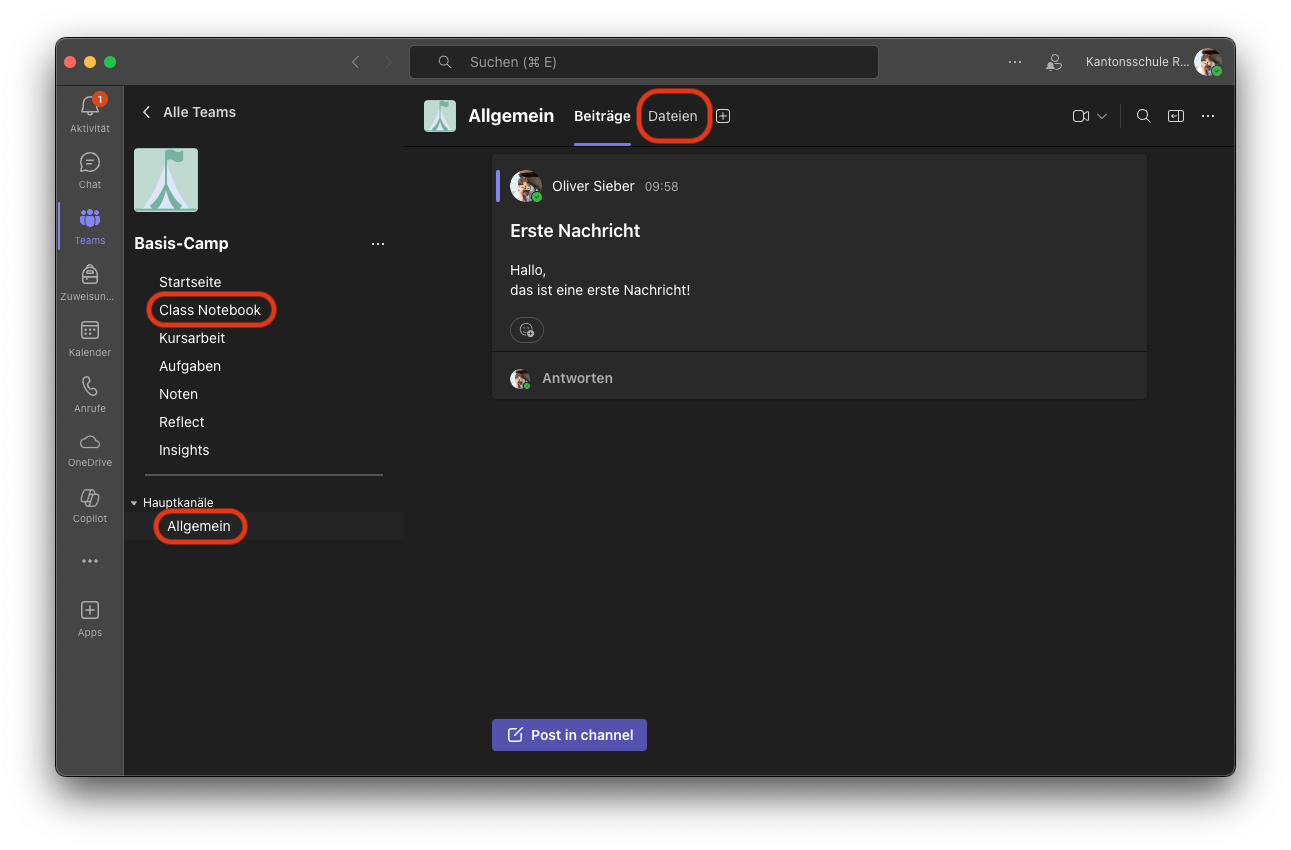Viewport: 1291px width, 850px height.
Task: Open the people/contacts icon in title bar
Action: point(1054,62)
